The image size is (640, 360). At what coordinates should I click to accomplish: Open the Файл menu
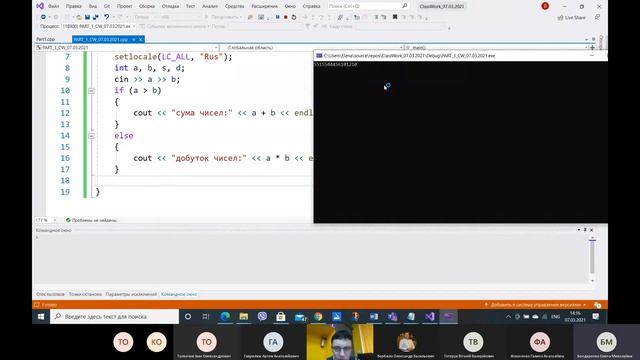coord(53,6)
